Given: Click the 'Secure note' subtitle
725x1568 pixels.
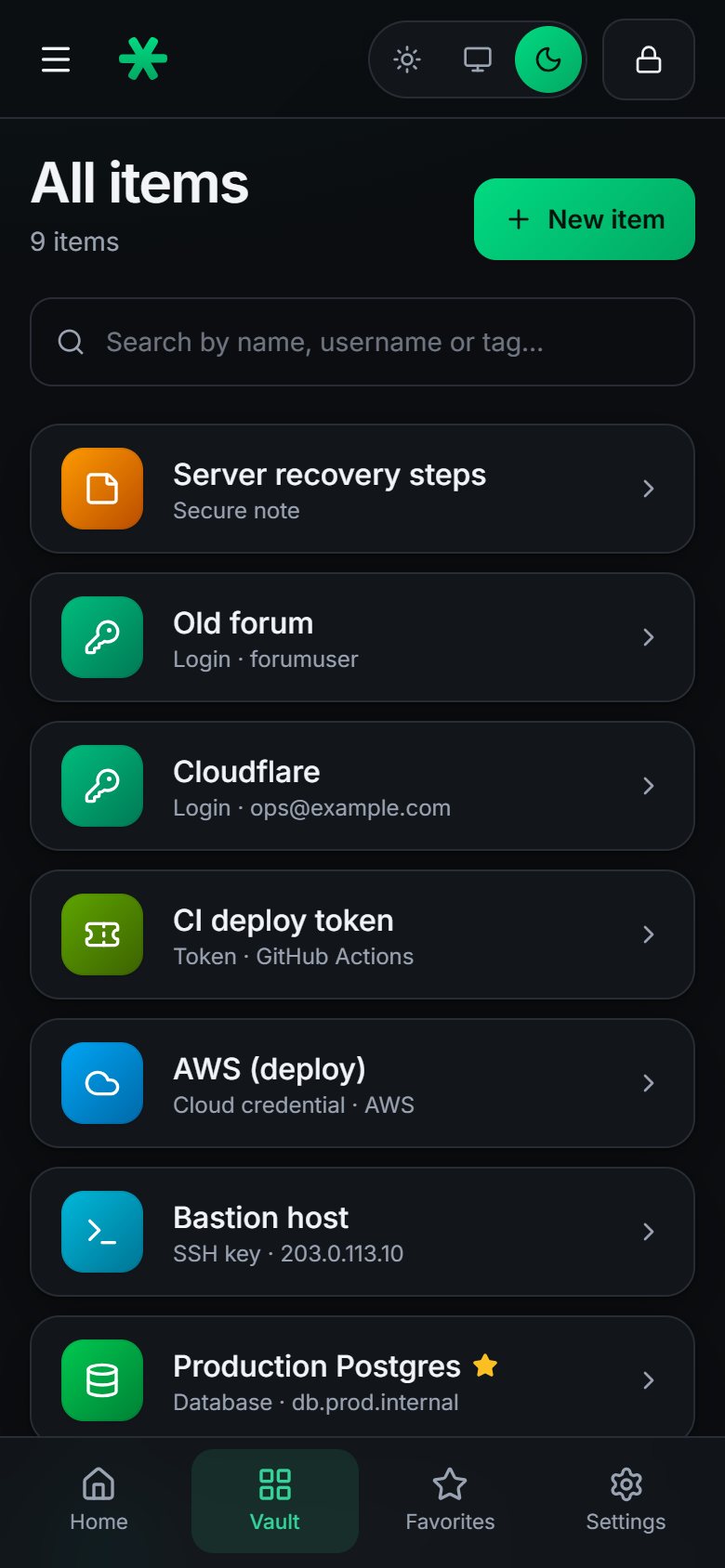Looking at the screenshot, I should 236,511.
